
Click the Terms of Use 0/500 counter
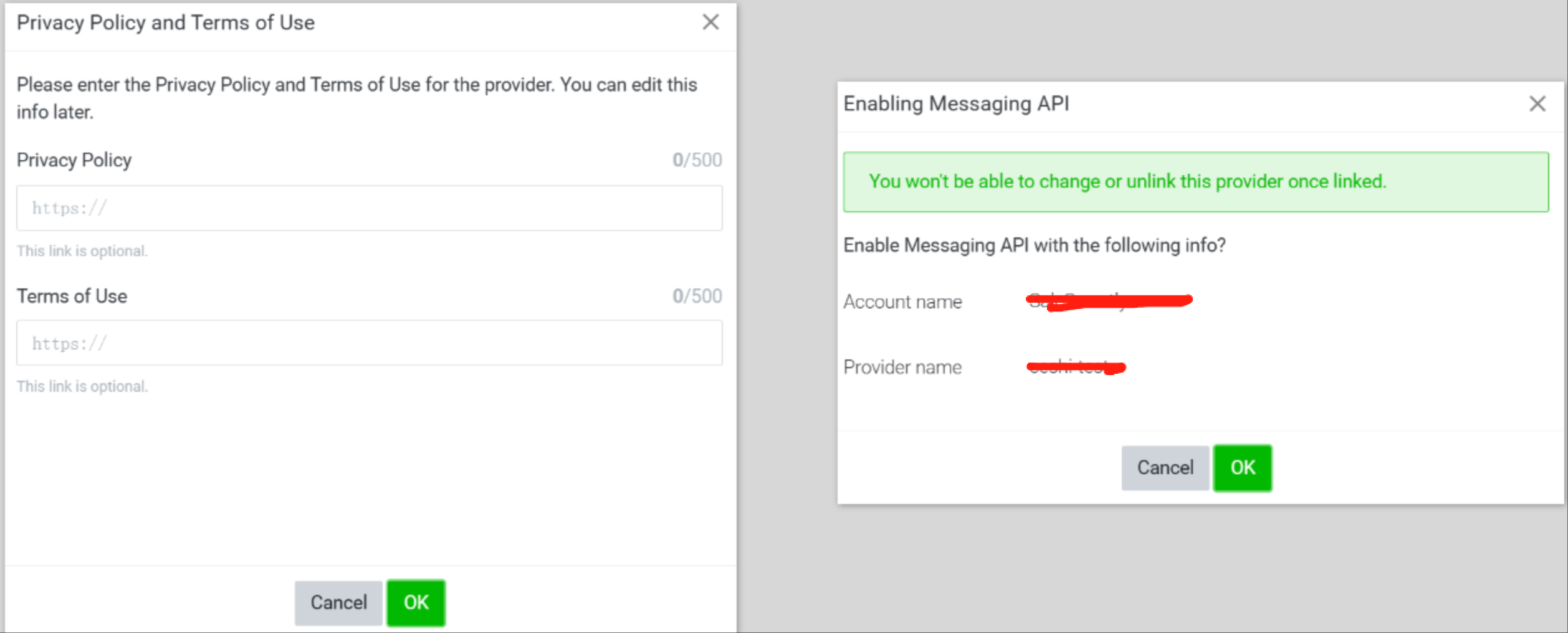click(x=696, y=296)
